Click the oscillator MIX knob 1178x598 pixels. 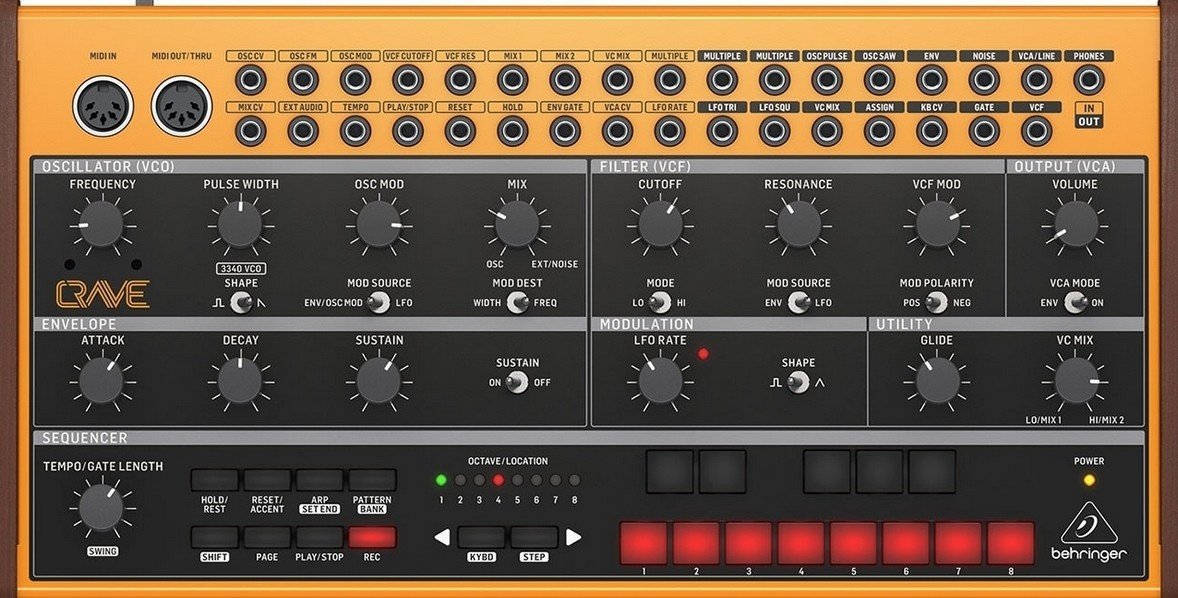(517, 224)
